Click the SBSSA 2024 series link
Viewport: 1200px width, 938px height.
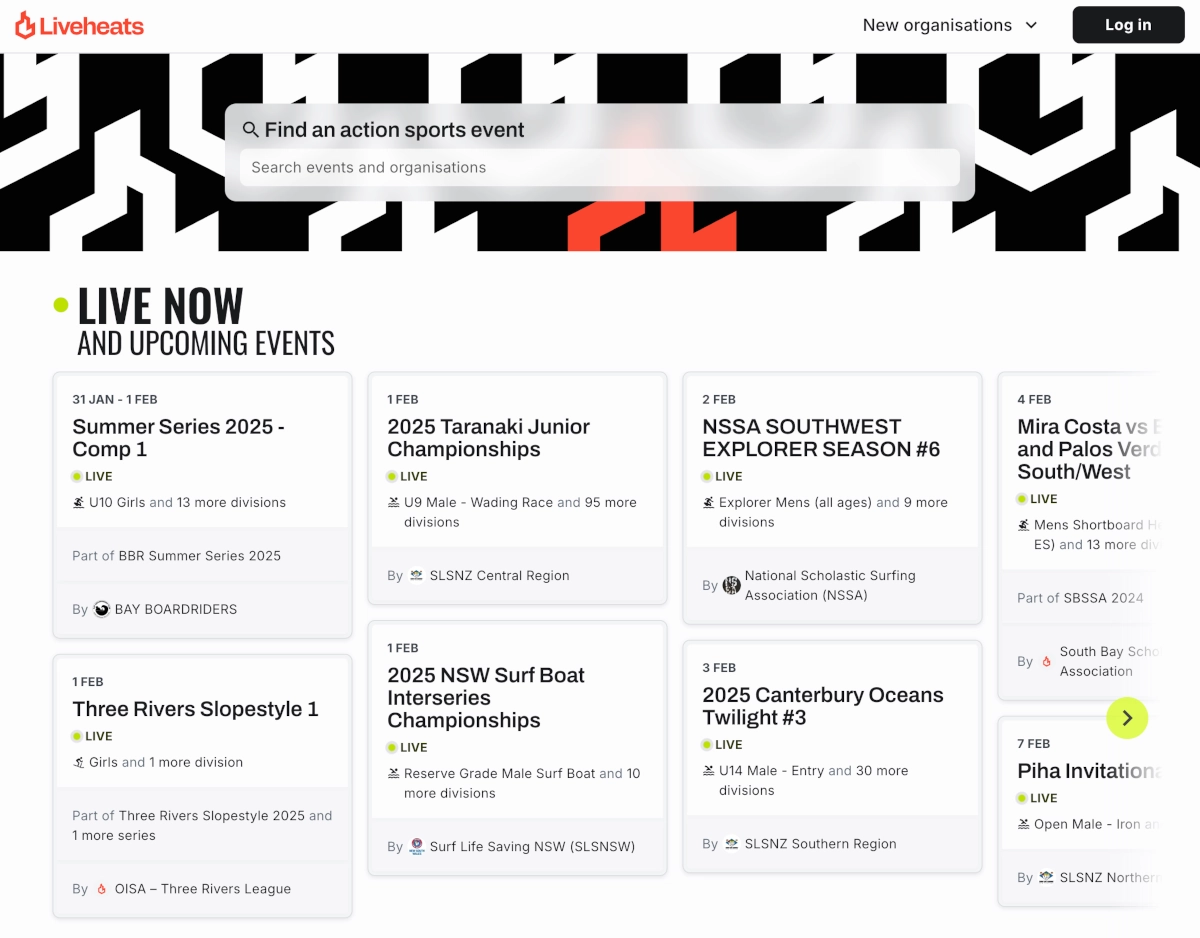(1103, 598)
